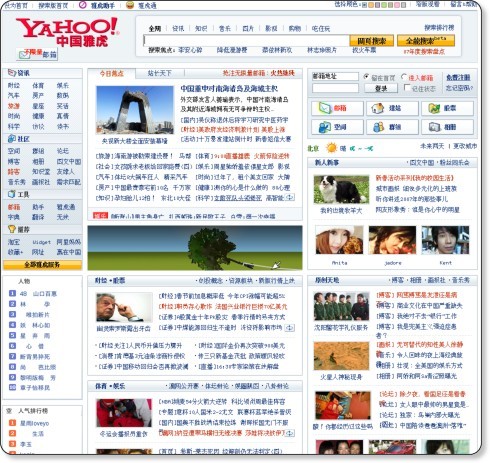Viewport: 490px width, 463px height.
Task: Open the CCTV building news photo
Action: point(135,110)
